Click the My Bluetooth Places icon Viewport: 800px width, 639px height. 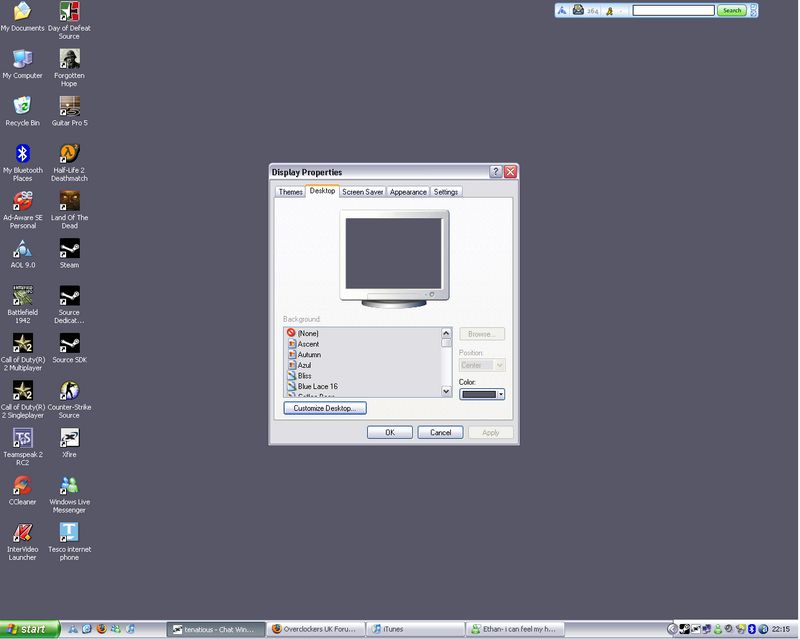[x=22, y=154]
